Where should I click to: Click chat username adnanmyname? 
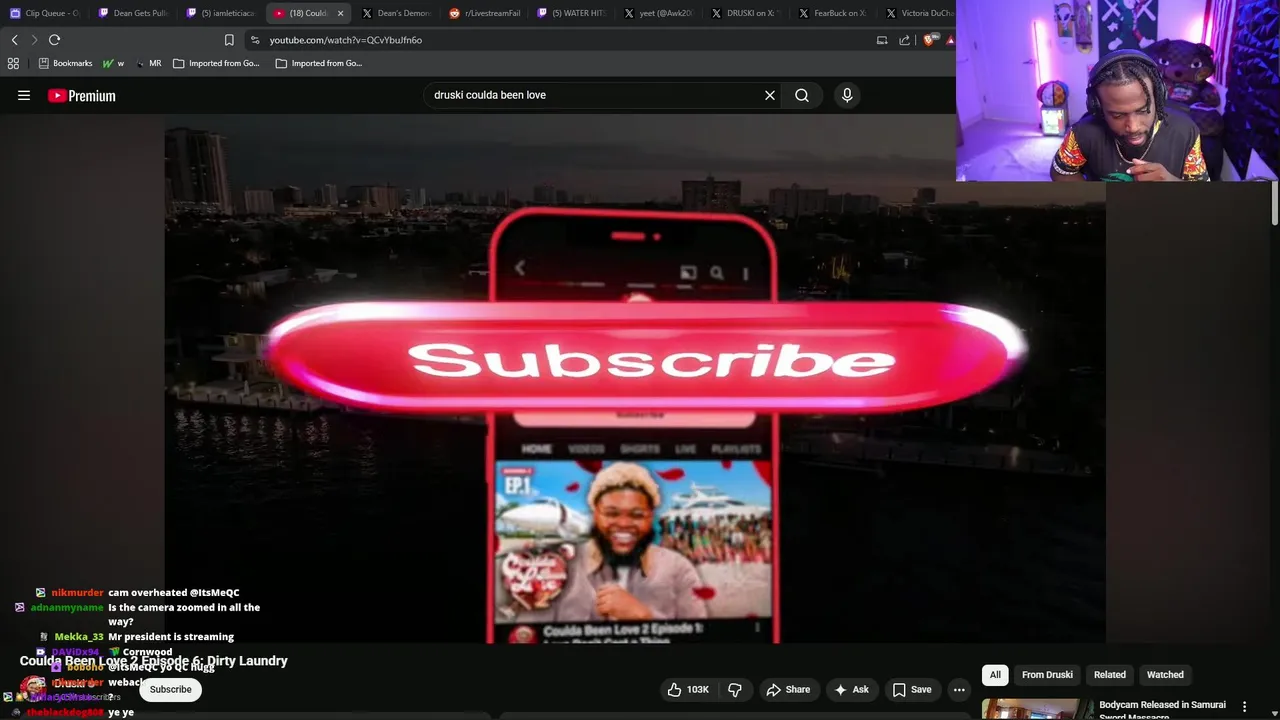(x=67, y=608)
